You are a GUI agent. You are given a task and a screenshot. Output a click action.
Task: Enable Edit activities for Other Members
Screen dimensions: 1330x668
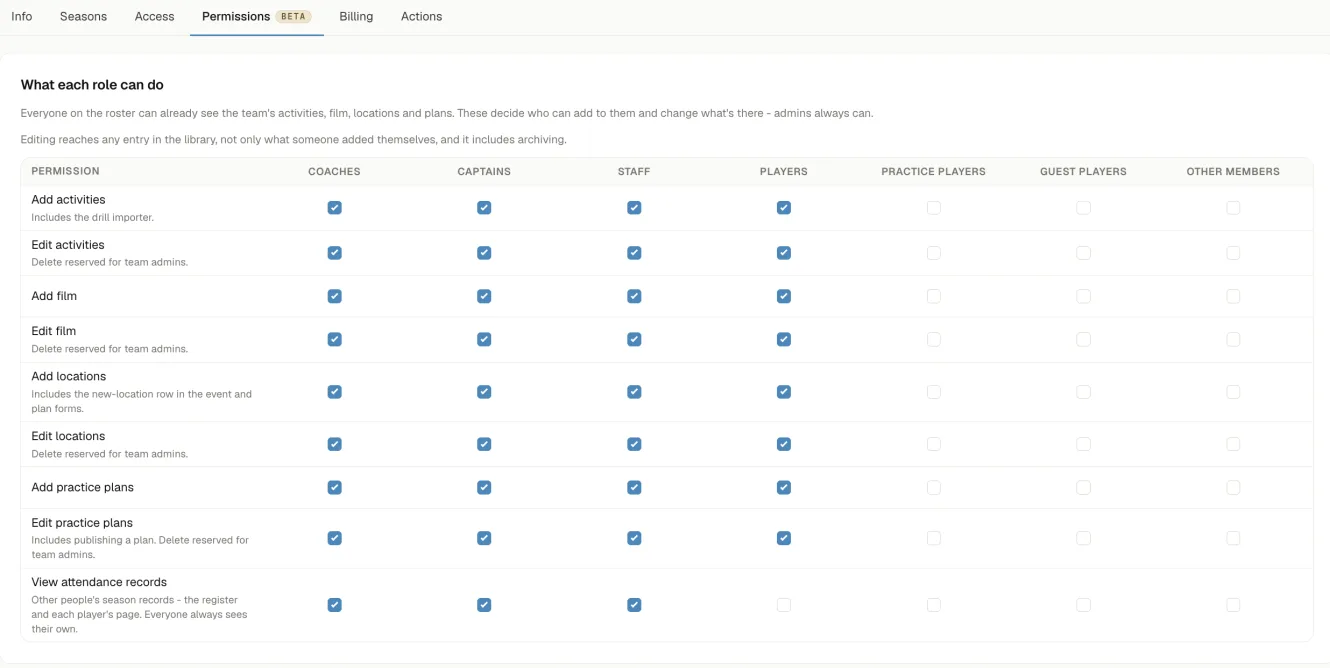click(x=1233, y=253)
